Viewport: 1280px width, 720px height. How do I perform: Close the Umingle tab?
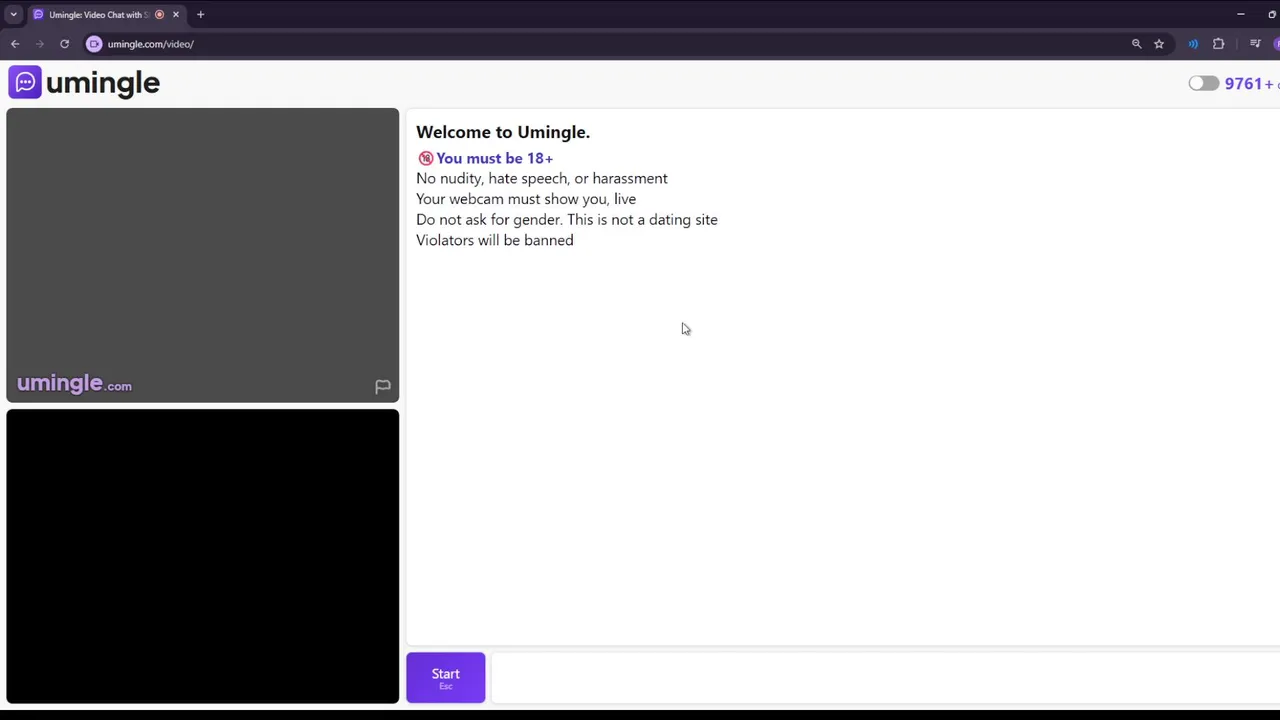pyautogui.click(x=176, y=15)
